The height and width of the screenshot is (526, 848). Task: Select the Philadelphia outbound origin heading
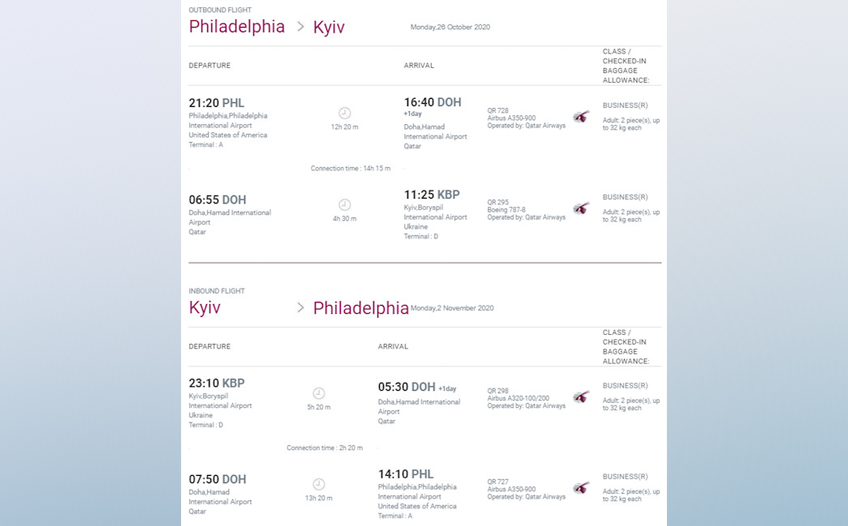(x=237, y=26)
